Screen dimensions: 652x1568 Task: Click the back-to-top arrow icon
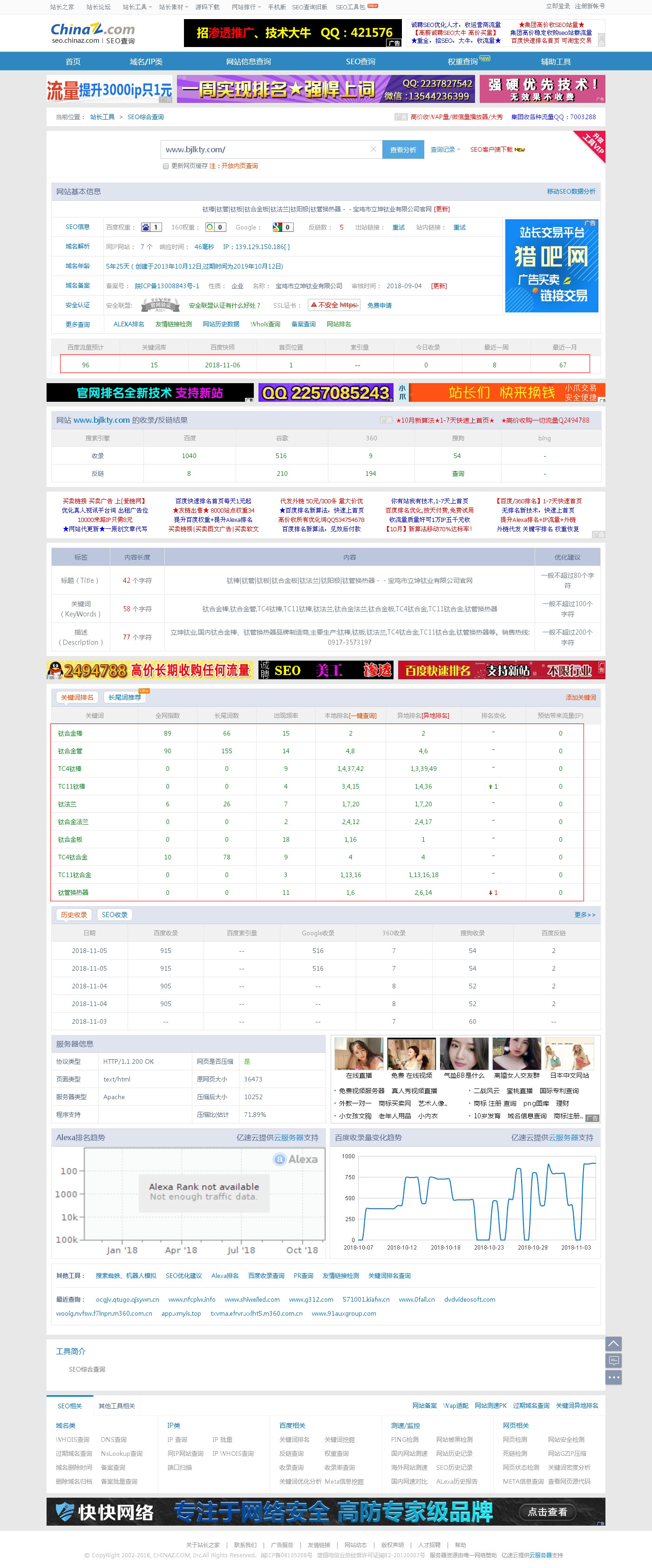coord(614,1343)
